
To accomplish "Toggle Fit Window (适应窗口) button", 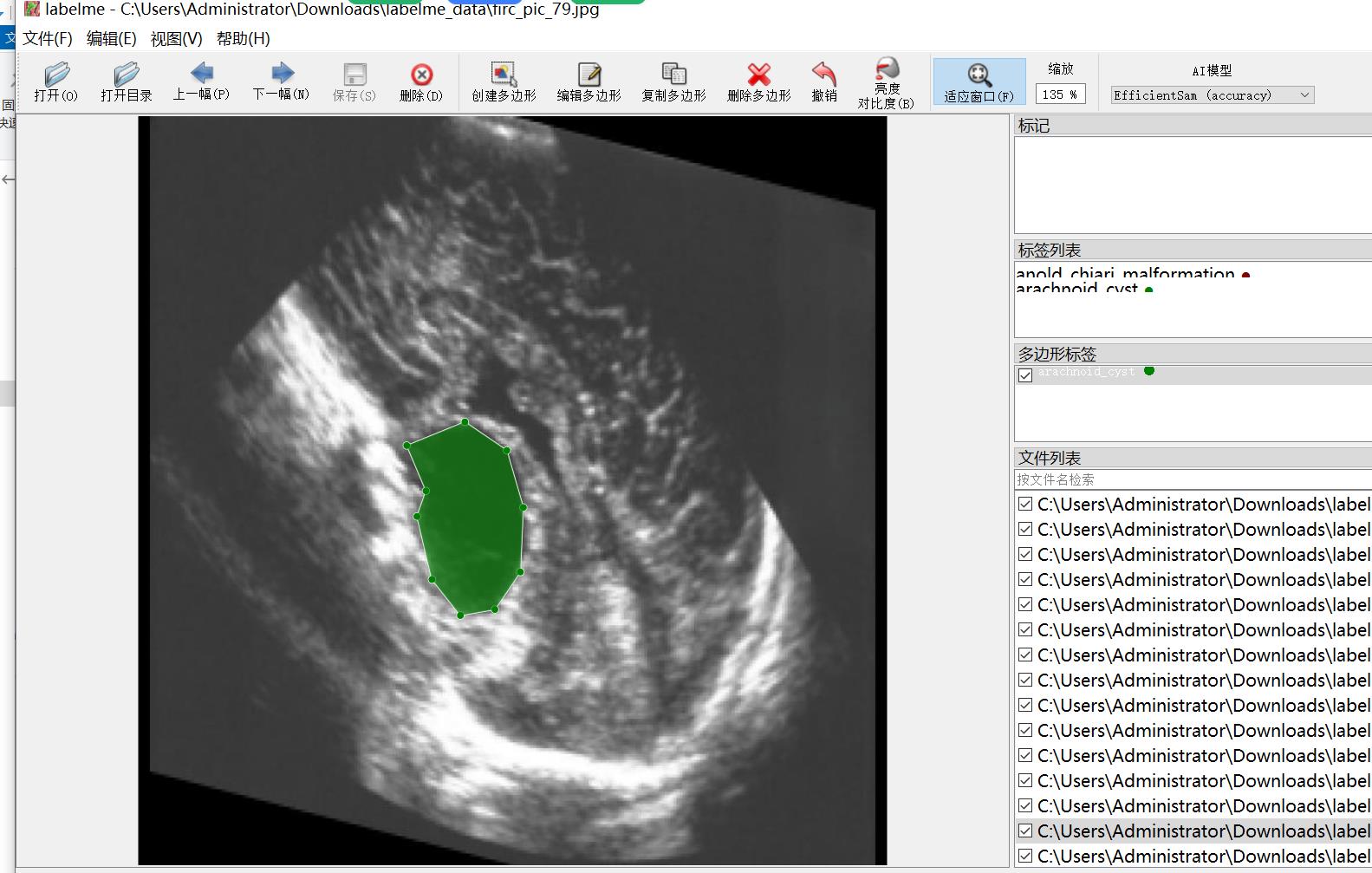I will pyautogui.click(x=979, y=82).
